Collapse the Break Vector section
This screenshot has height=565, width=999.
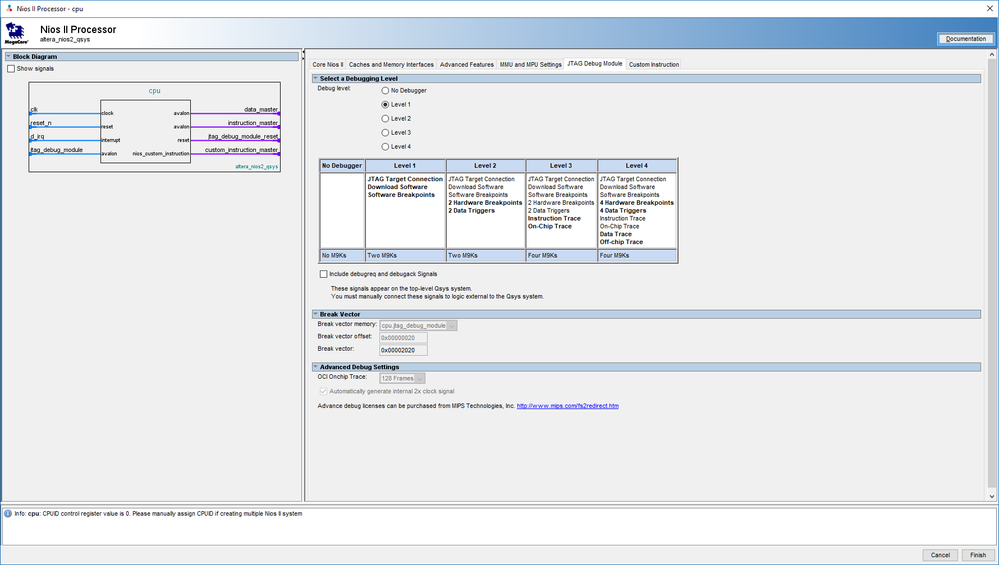click(x=315, y=314)
